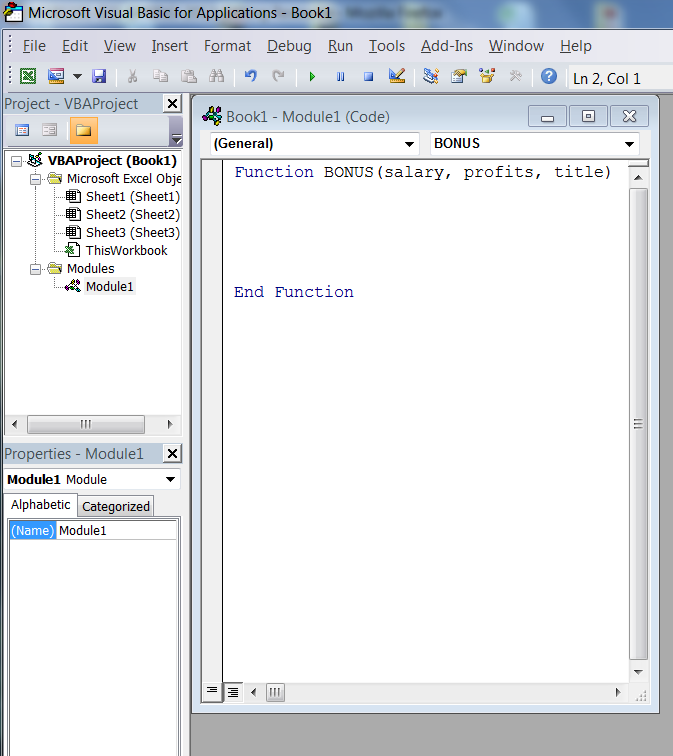Image resolution: width=673 pixels, height=756 pixels.
Task: Open the Object Browser toolbar icon
Action: coord(487,76)
